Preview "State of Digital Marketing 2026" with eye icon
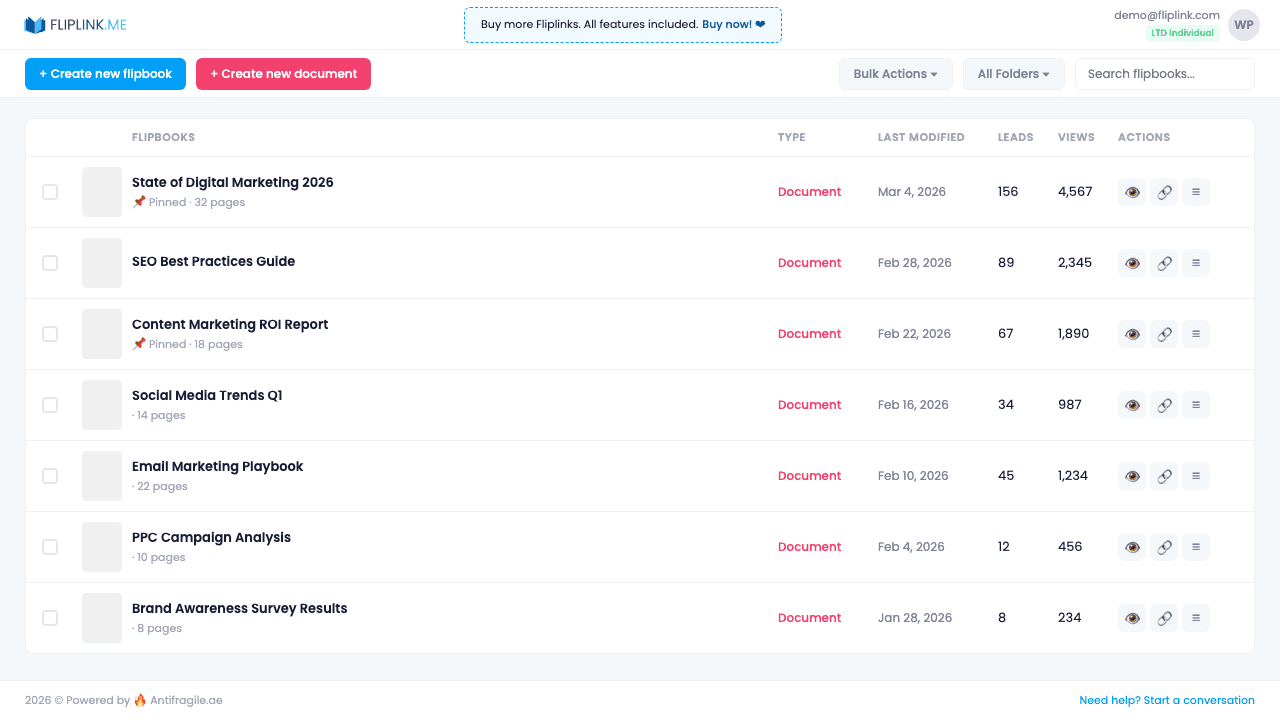Screen dimensions: 1280x720 click(1131, 191)
